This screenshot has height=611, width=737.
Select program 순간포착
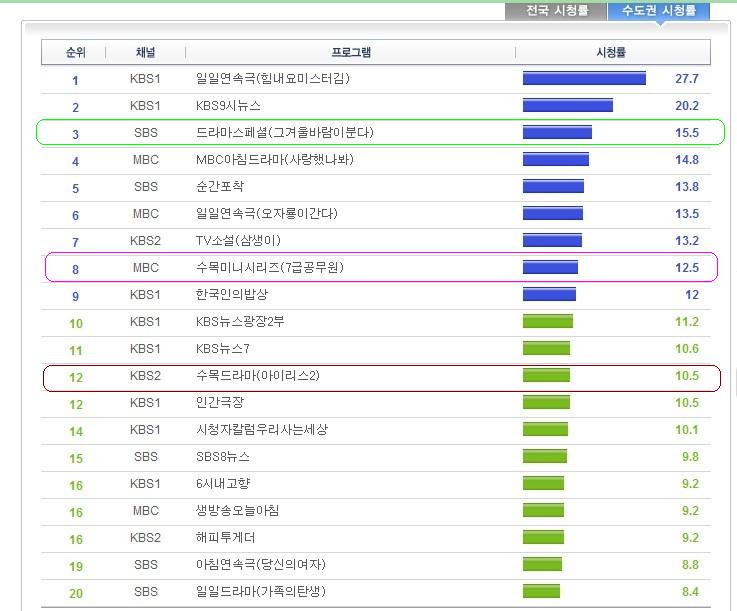pyautogui.click(x=220, y=187)
